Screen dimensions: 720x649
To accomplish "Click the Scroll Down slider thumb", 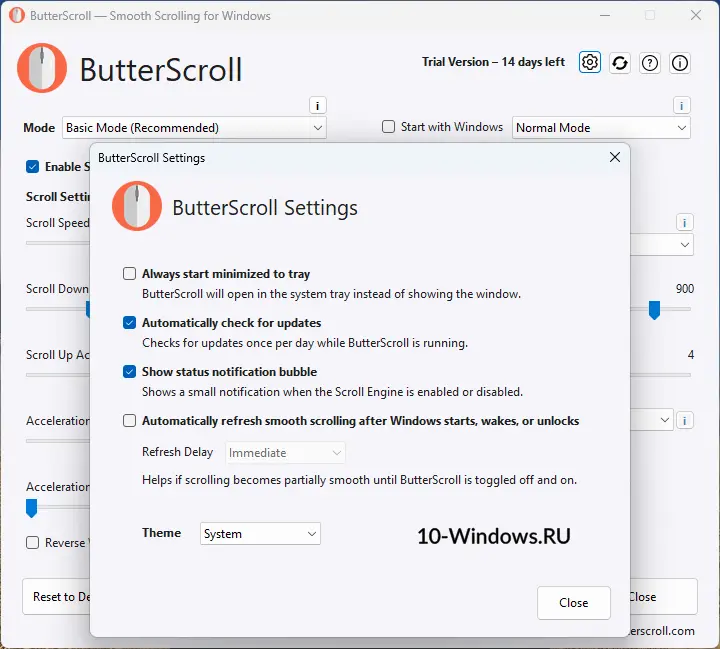I will tap(88, 309).
